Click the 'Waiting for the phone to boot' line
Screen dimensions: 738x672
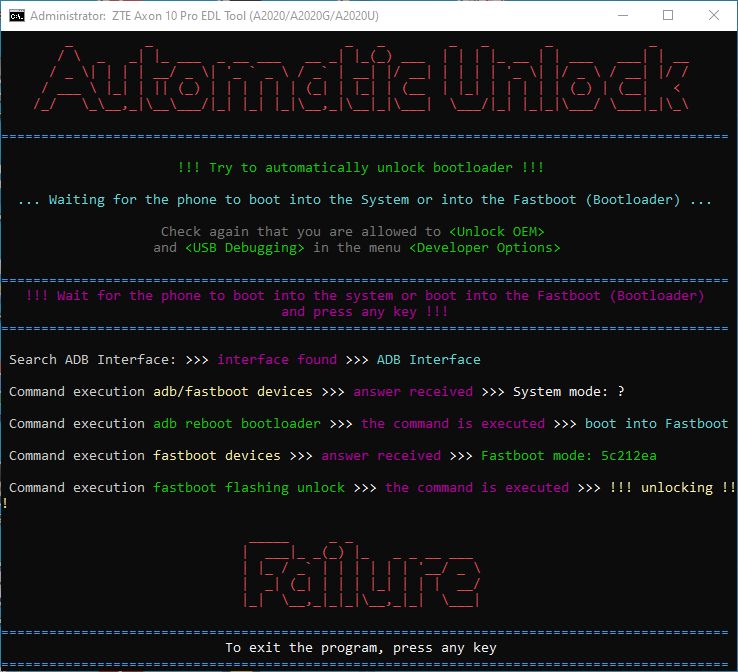pyautogui.click(x=365, y=200)
